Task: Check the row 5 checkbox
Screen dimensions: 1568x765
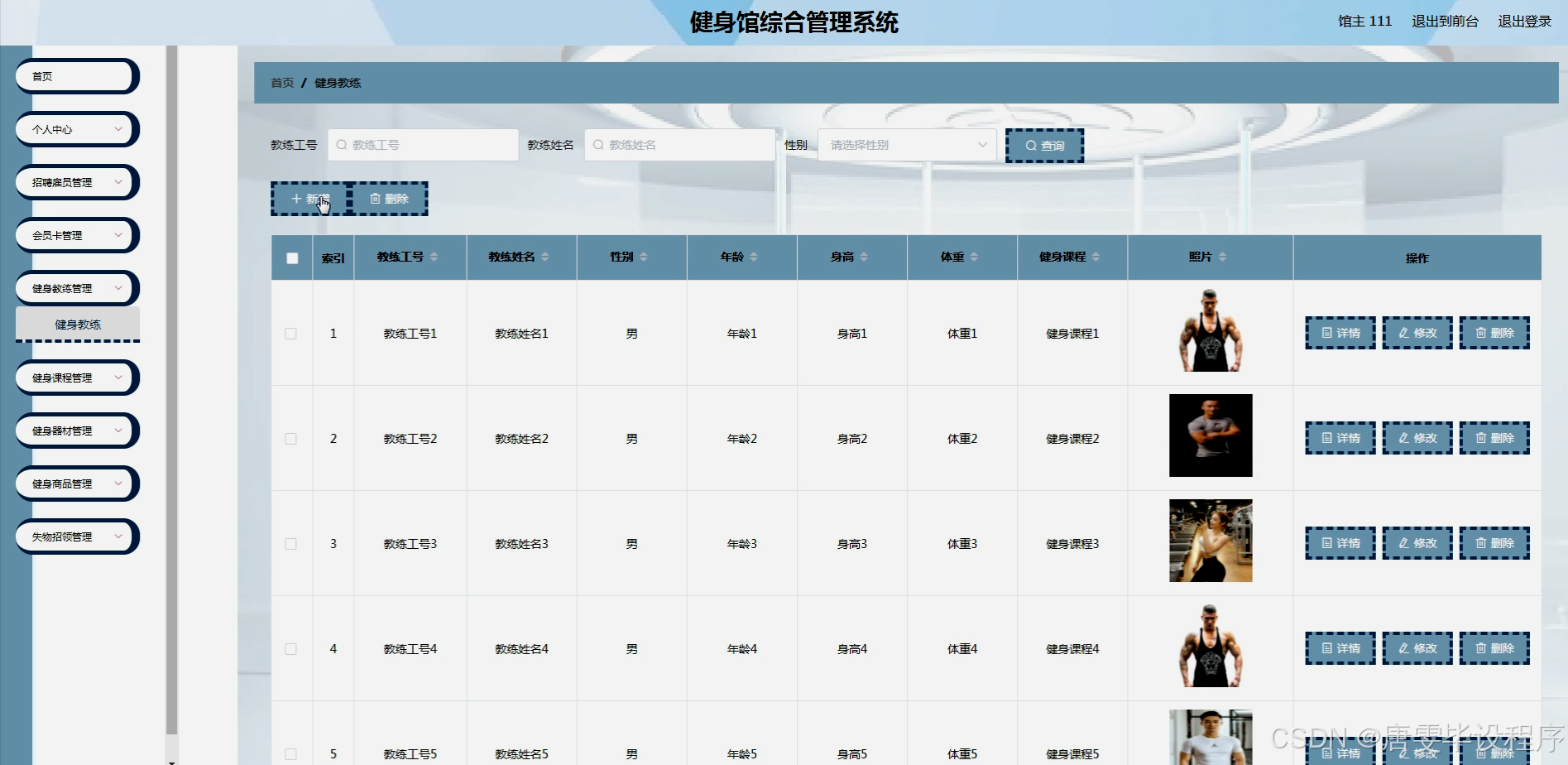Action: click(x=290, y=754)
